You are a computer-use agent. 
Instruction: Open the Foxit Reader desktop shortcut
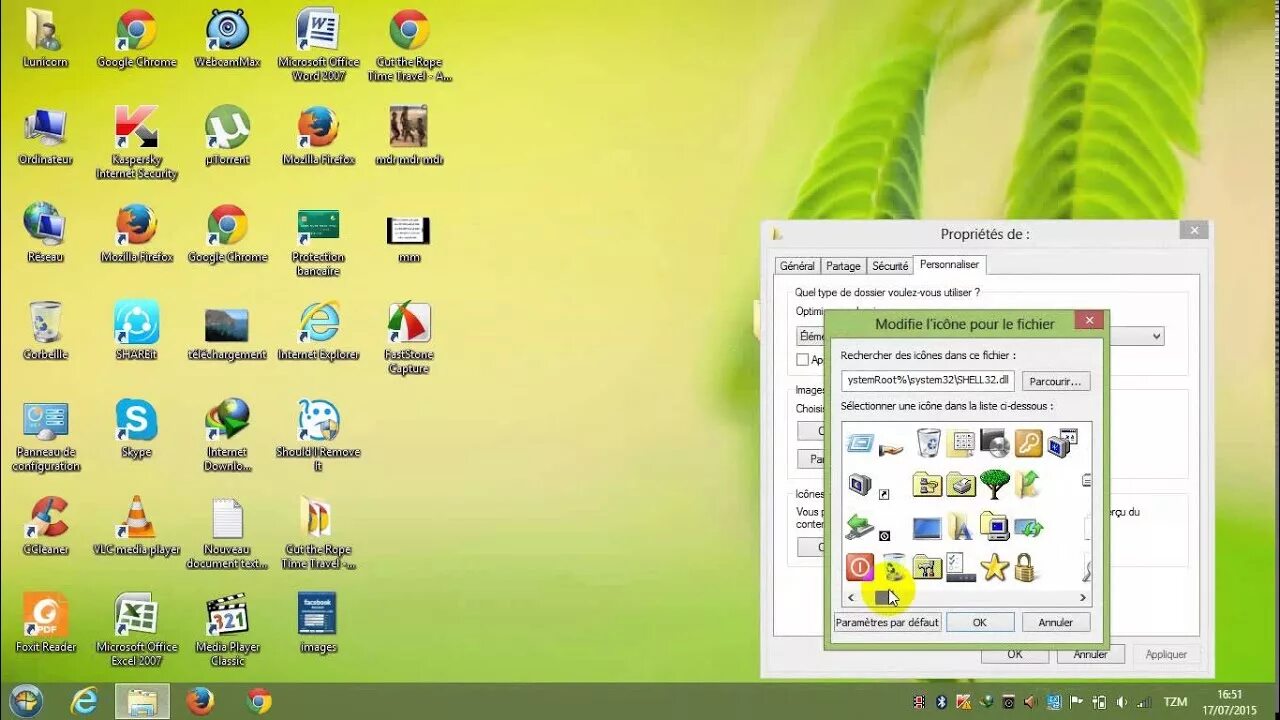(46, 623)
